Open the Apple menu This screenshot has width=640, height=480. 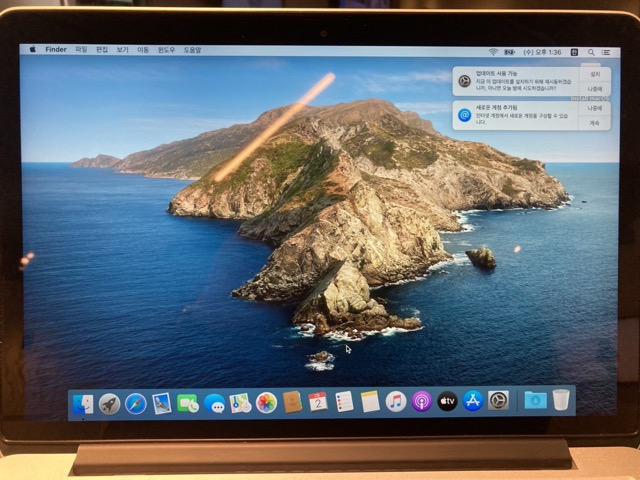(x=32, y=49)
